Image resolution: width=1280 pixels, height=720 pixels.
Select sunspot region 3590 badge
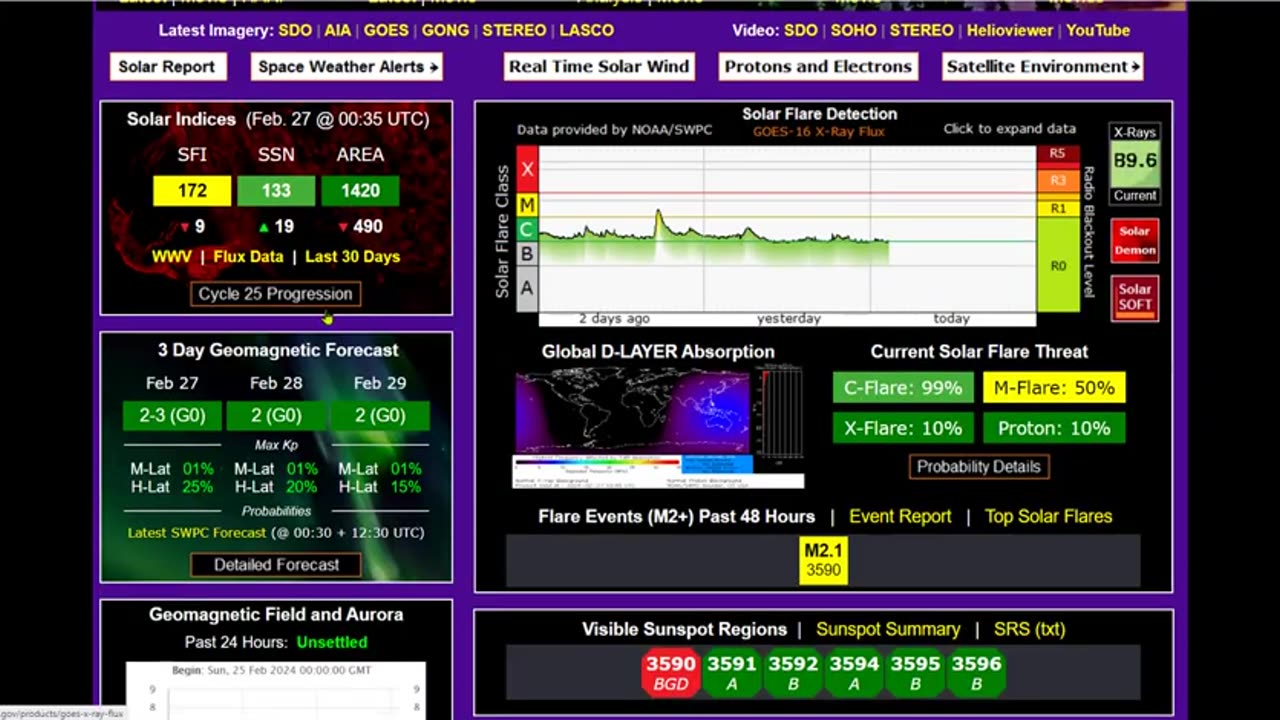[670, 672]
